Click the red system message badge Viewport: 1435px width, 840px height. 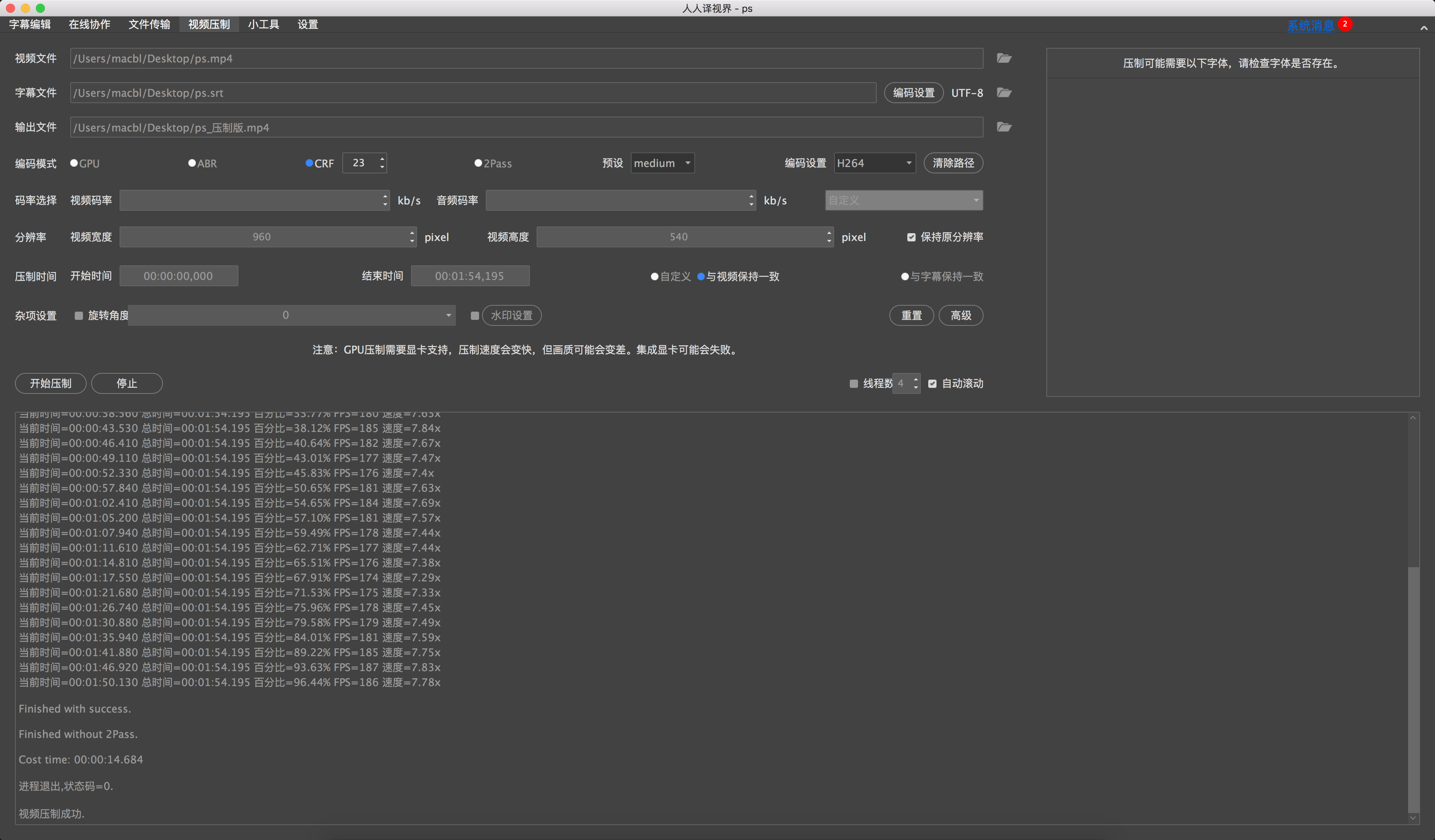(x=1345, y=24)
